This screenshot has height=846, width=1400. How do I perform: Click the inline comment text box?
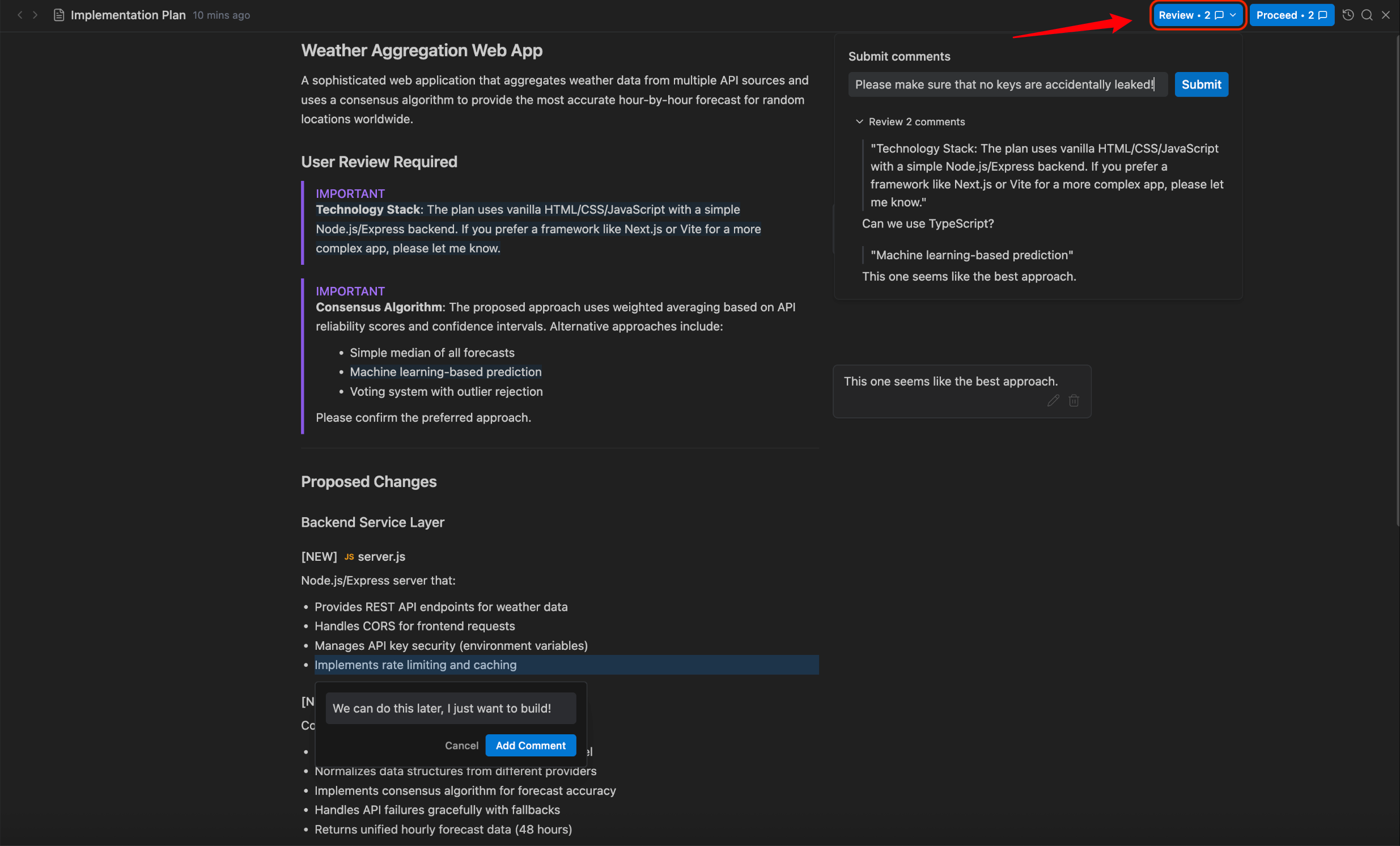pyautogui.click(x=450, y=708)
